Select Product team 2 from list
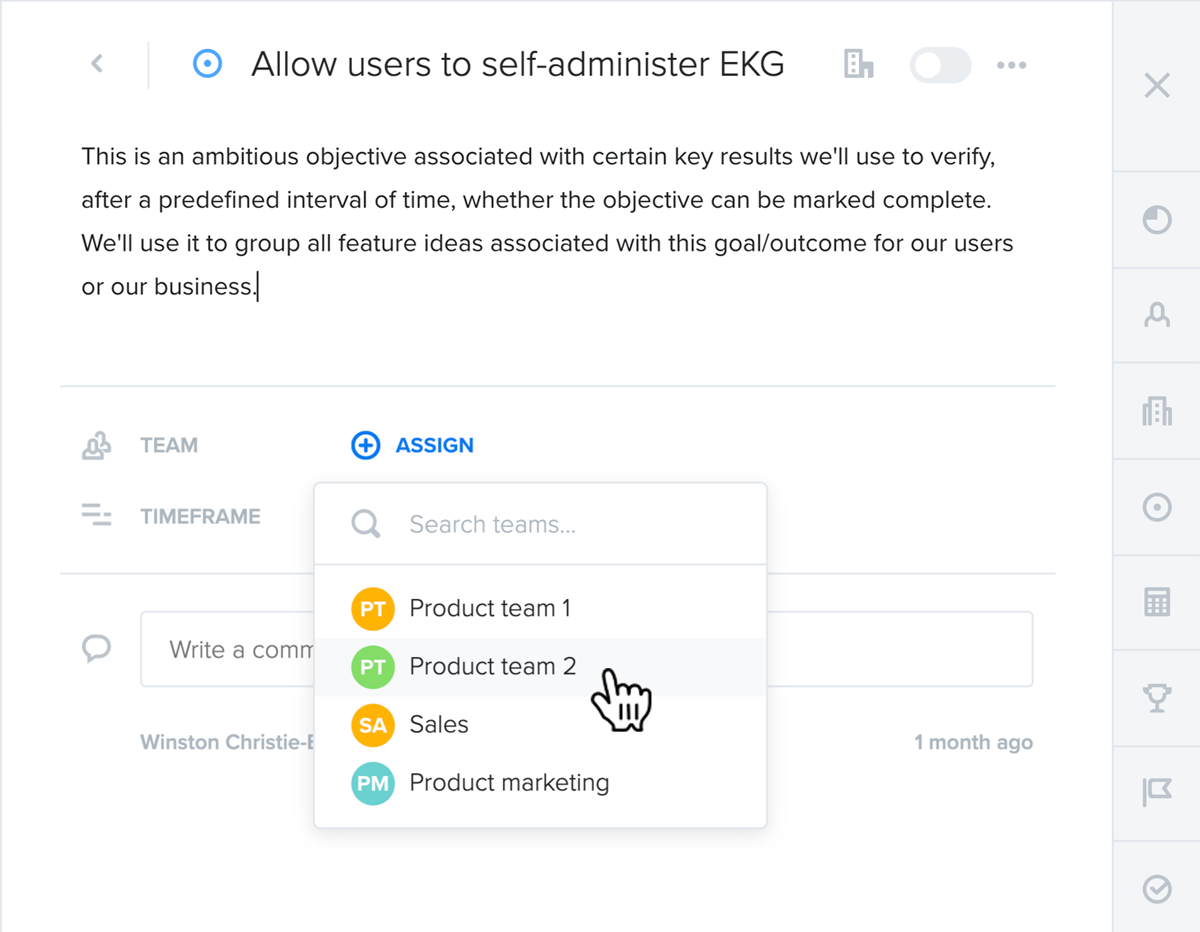 pos(541,667)
